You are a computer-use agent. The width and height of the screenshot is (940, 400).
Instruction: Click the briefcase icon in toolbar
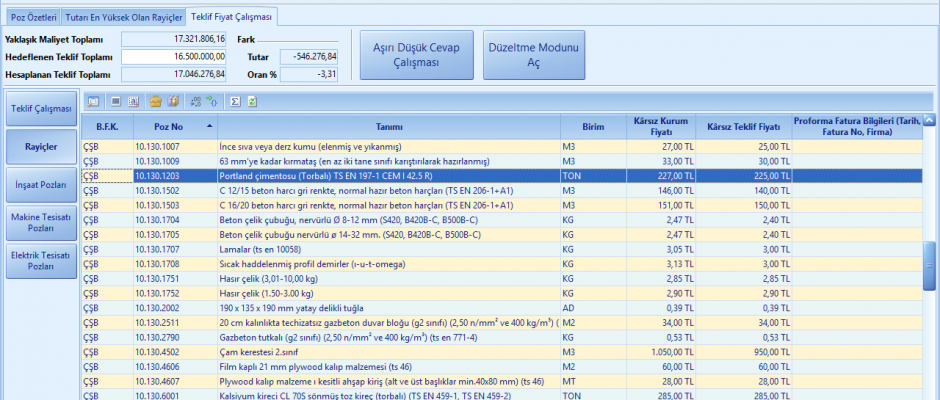155,101
